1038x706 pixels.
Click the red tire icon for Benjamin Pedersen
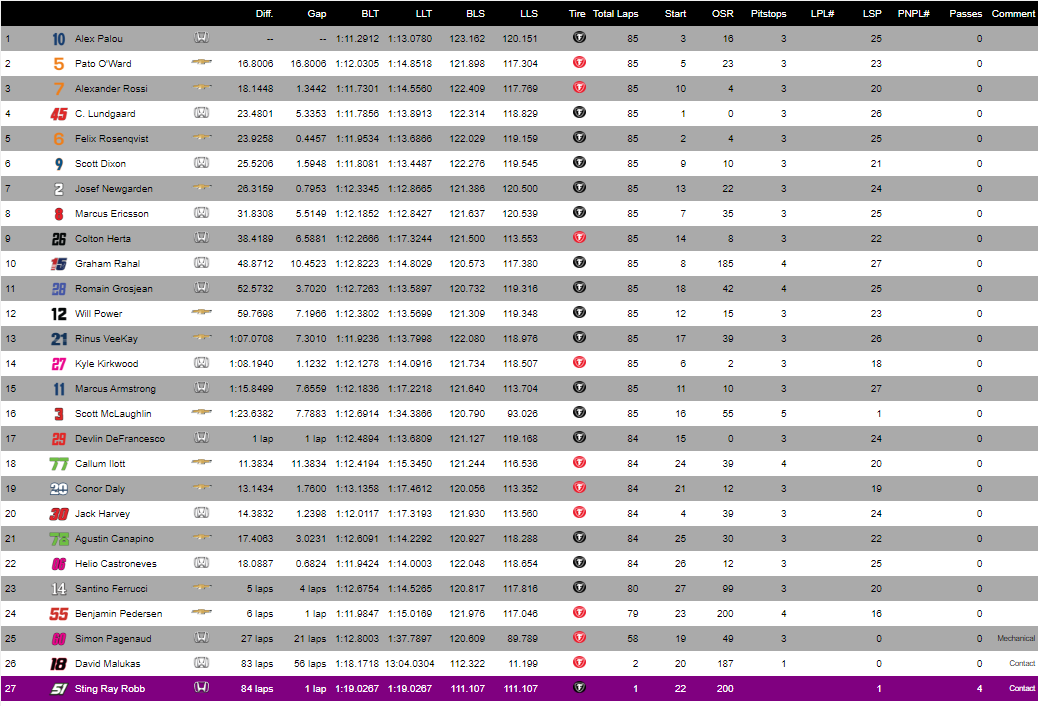point(578,613)
